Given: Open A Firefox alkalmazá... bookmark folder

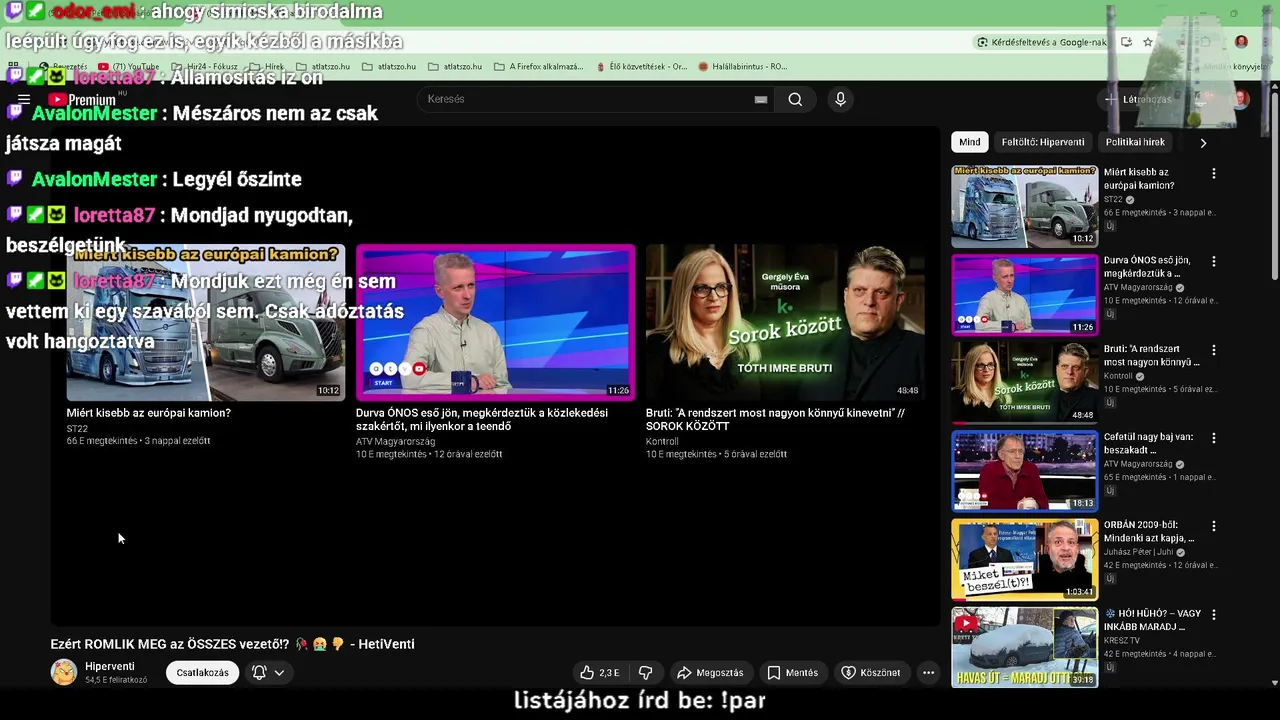Looking at the screenshot, I should coord(538,67).
